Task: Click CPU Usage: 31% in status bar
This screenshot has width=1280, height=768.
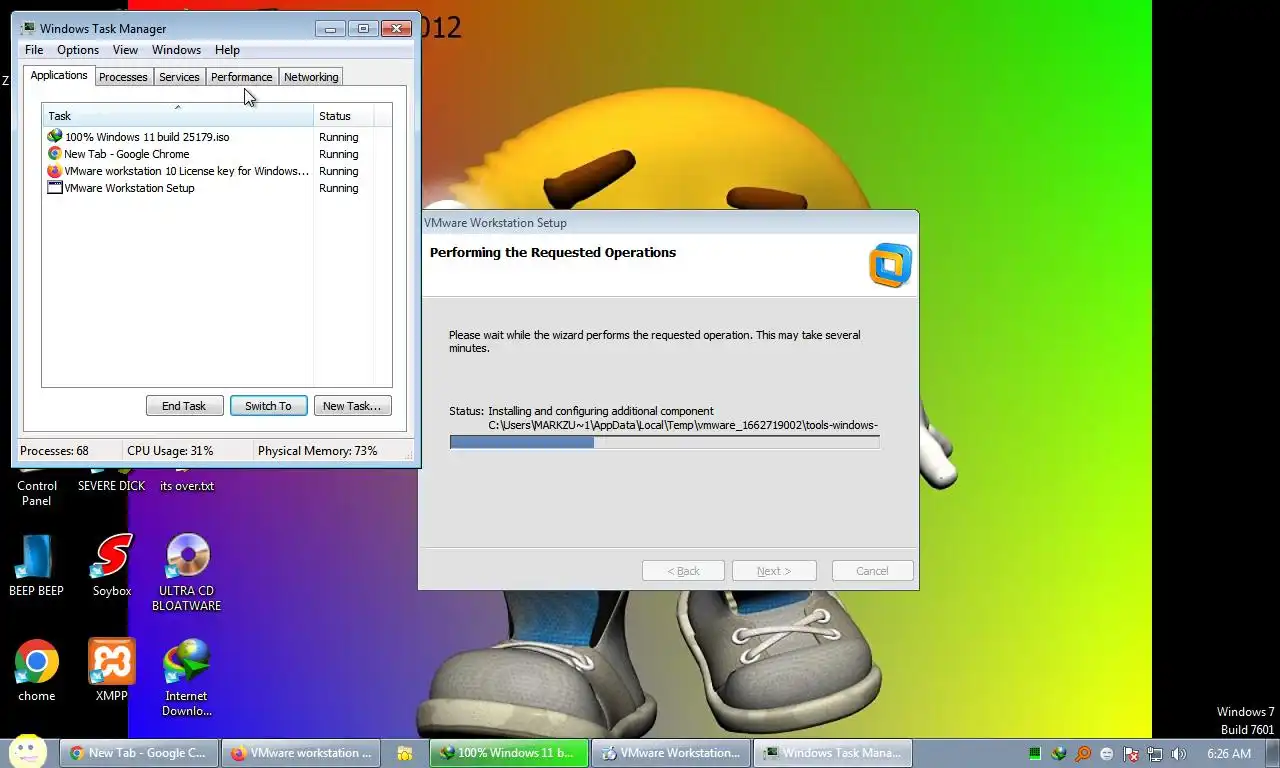Action: pos(170,451)
